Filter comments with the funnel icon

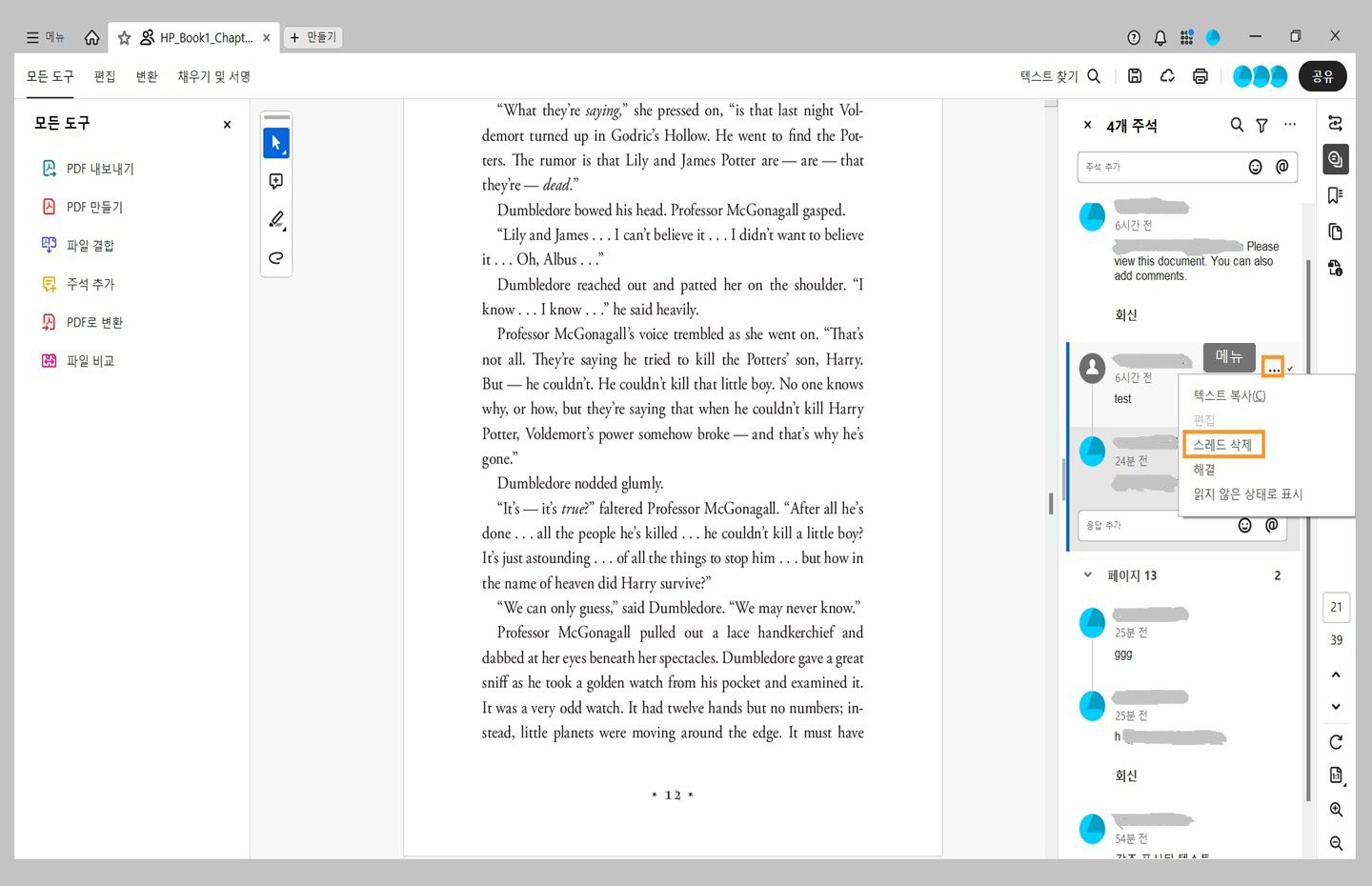pyautogui.click(x=1262, y=125)
